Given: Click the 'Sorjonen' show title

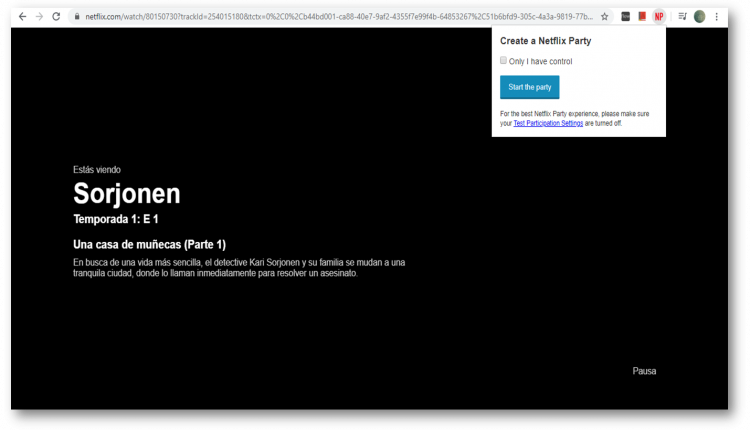Looking at the screenshot, I should [x=127, y=193].
